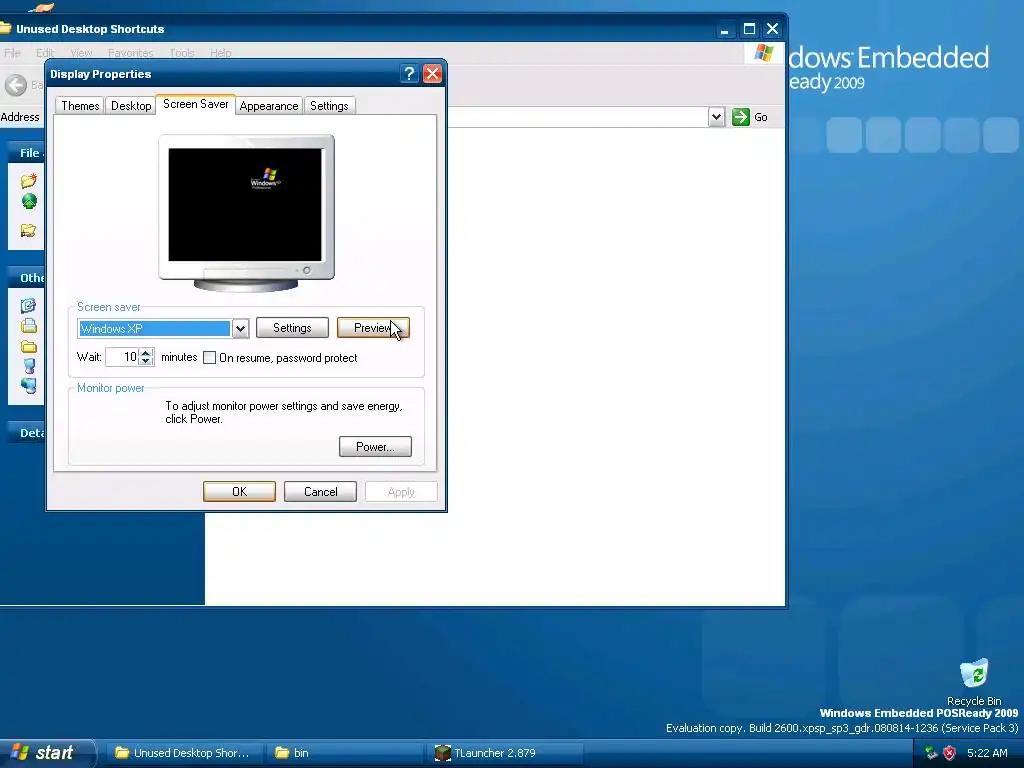Click the screen saver monitor preview image
The width and height of the screenshot is (1024, 768).
tap(246, 213)
